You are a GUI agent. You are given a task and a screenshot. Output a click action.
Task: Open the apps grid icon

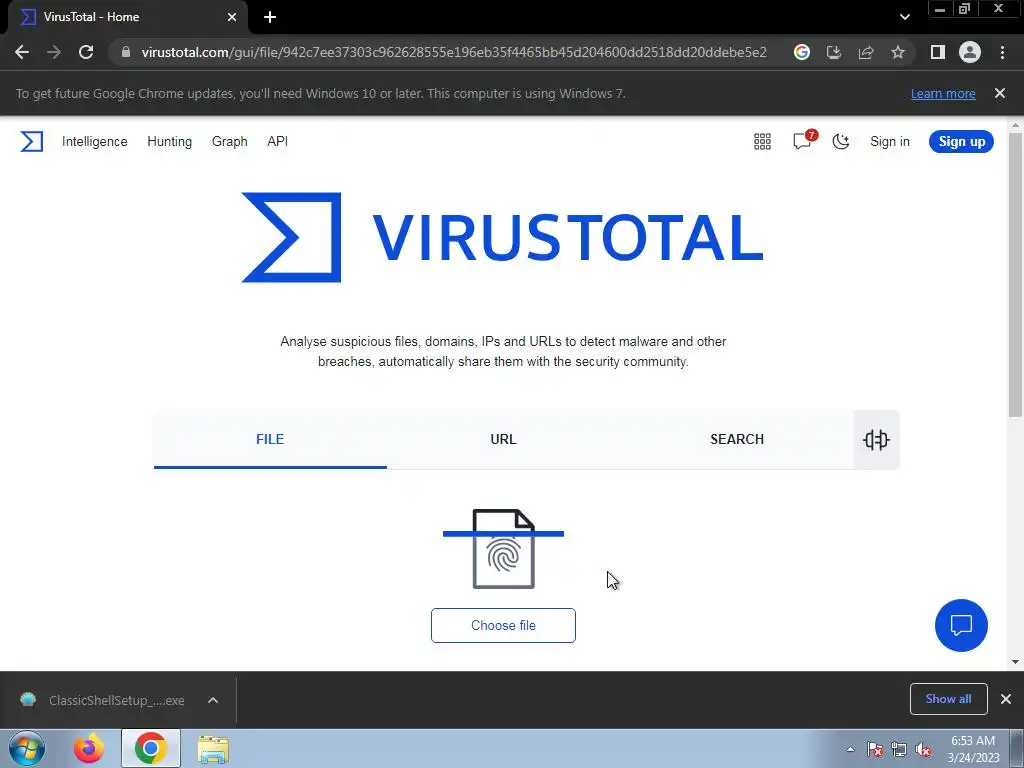(x=762, y=142)
